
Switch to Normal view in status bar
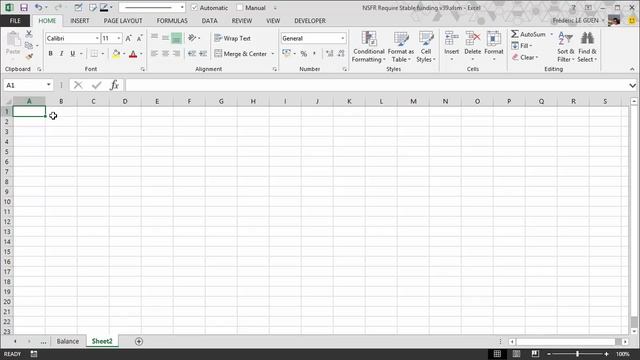[x=497, y=354]
